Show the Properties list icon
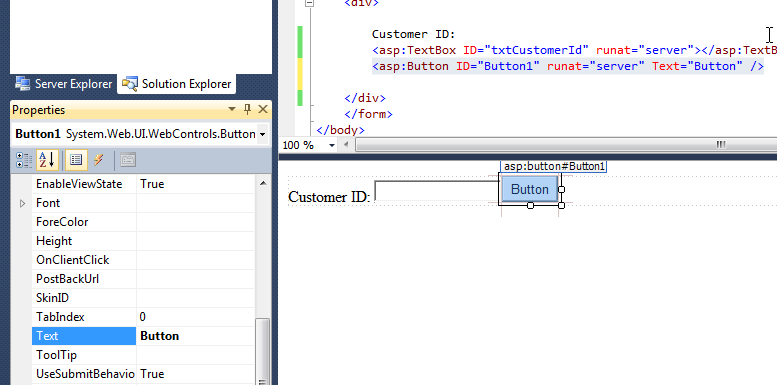777x385 pixels. [76, 160]
